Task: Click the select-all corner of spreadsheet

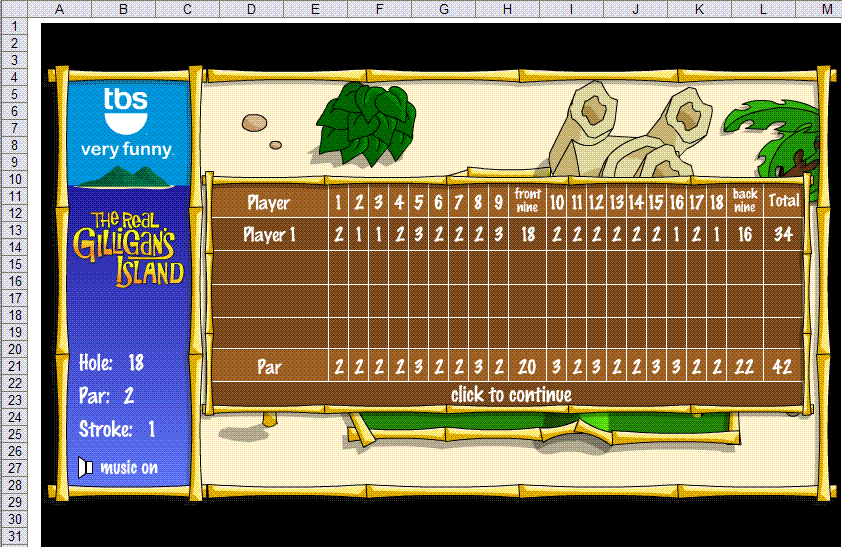Action: (x=14, y=9)
